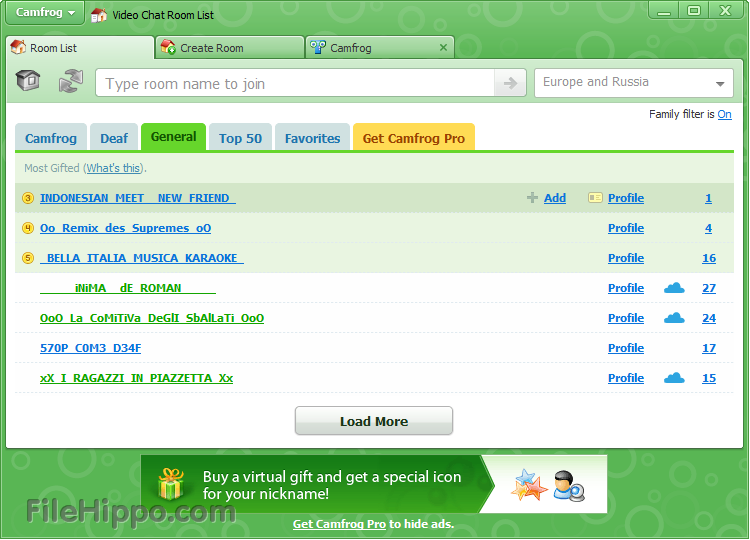
Task: Open the What's this link
Action: coord(113,169)
